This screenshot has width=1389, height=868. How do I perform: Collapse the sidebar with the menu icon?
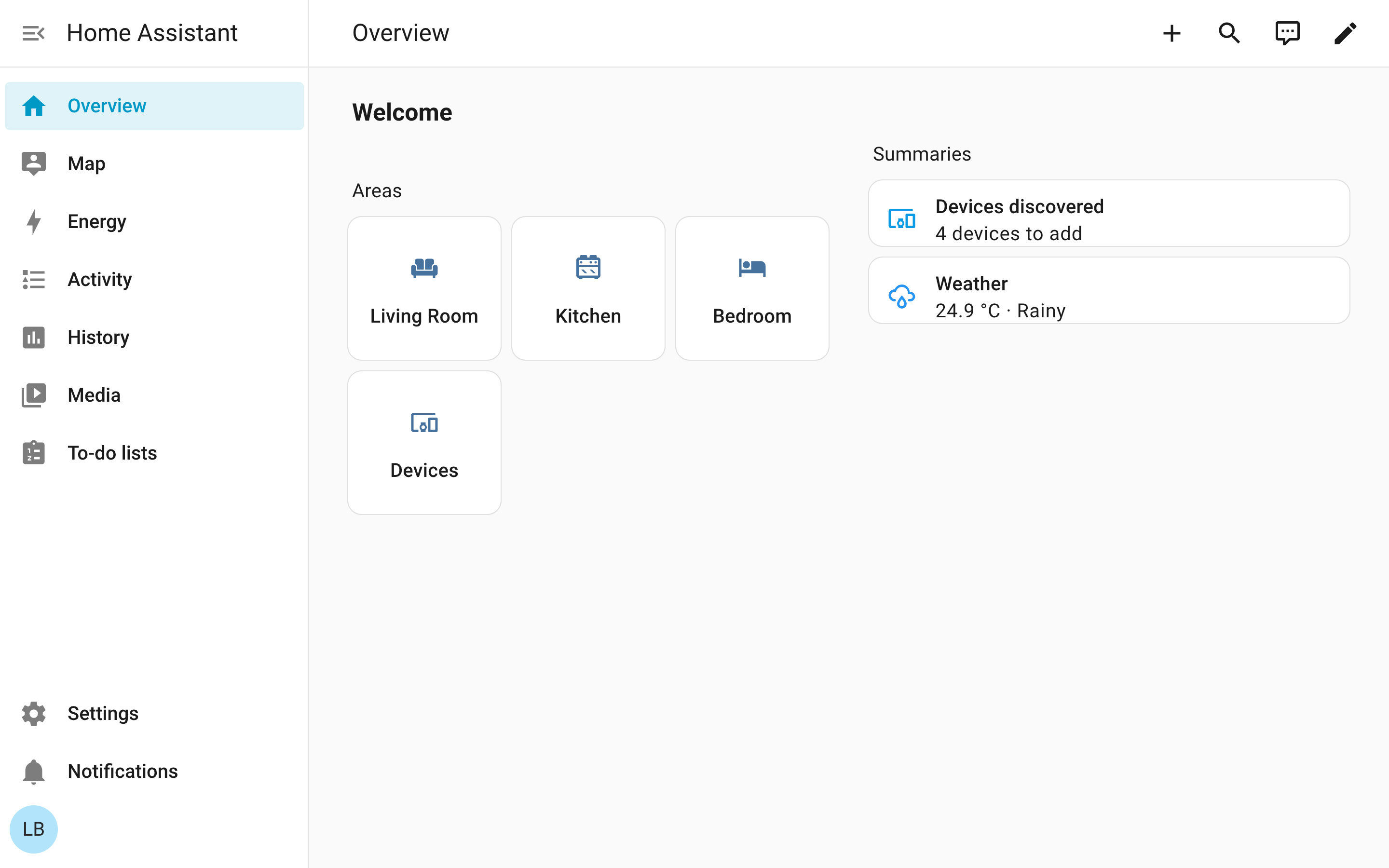33,33
